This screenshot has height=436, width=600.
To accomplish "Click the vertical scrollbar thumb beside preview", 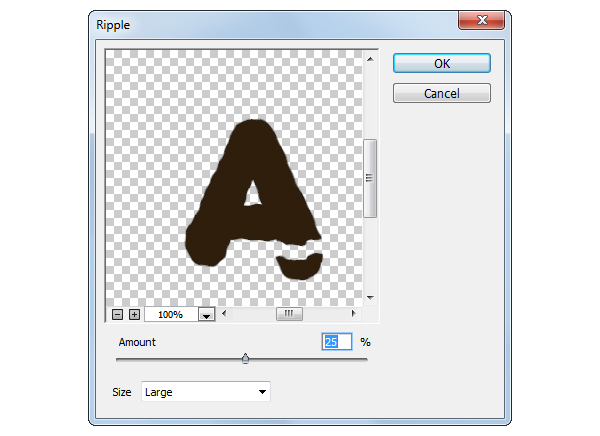I will (369, 178).
